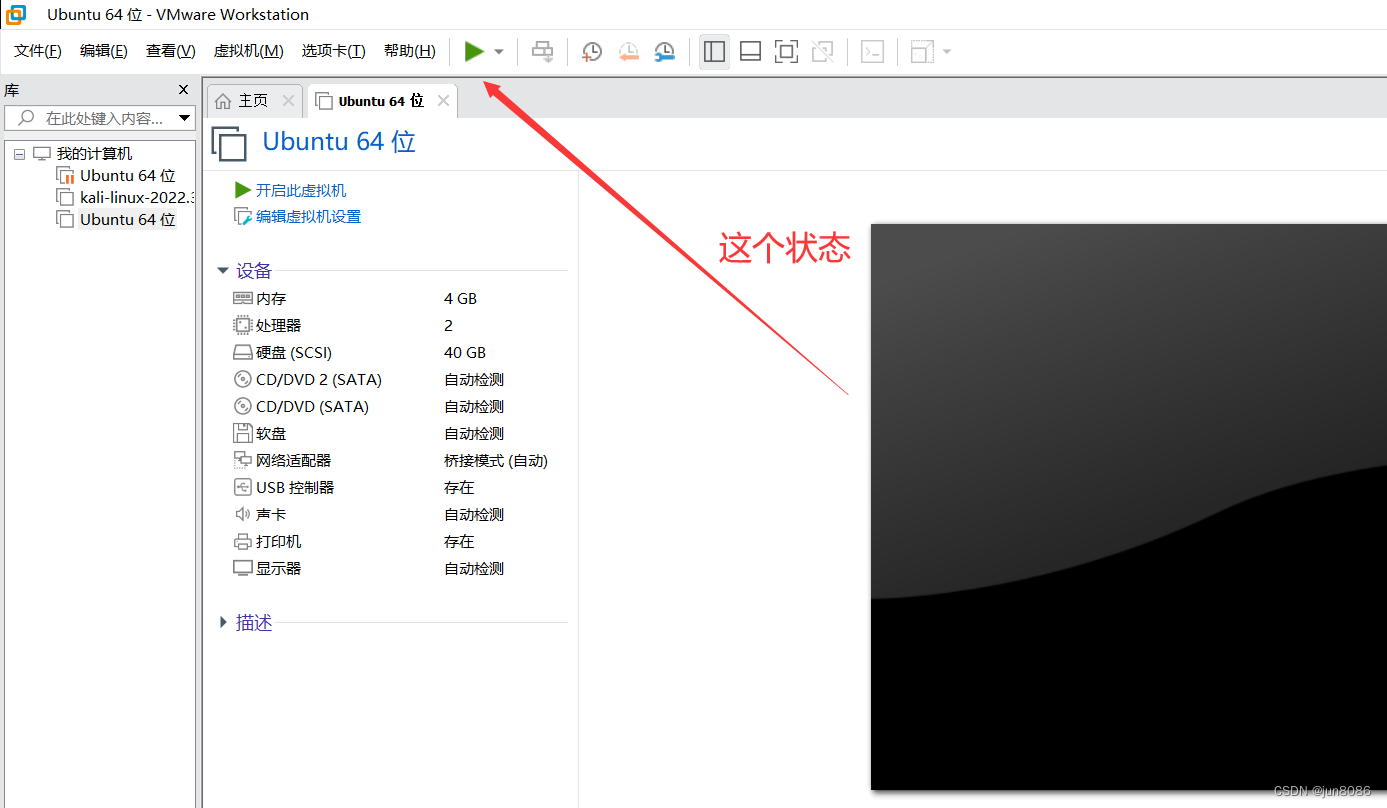Select kali-linux-2022.3 in the library

click(x=137, y=198)
